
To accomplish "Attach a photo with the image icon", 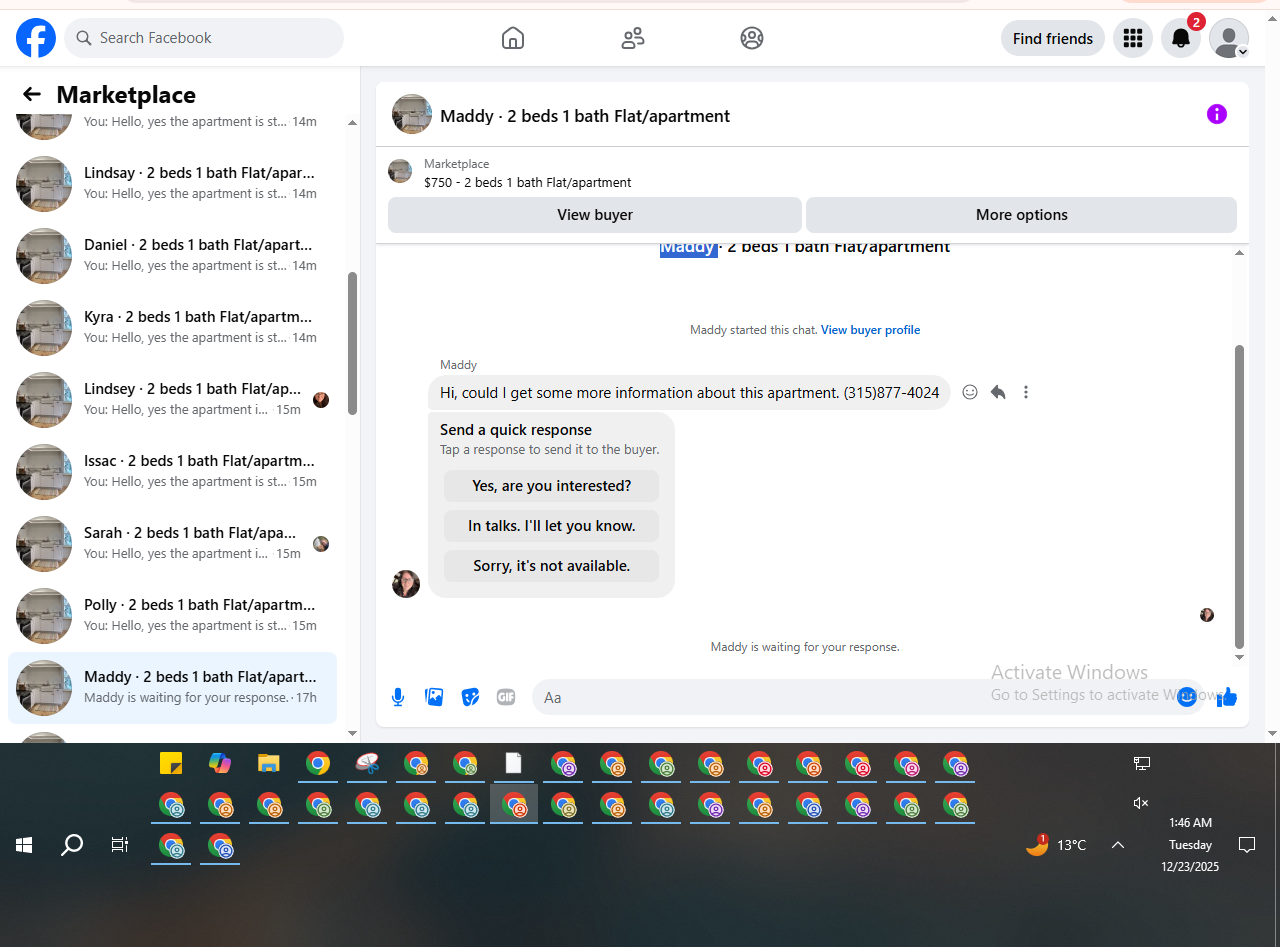I will [434, 697].
